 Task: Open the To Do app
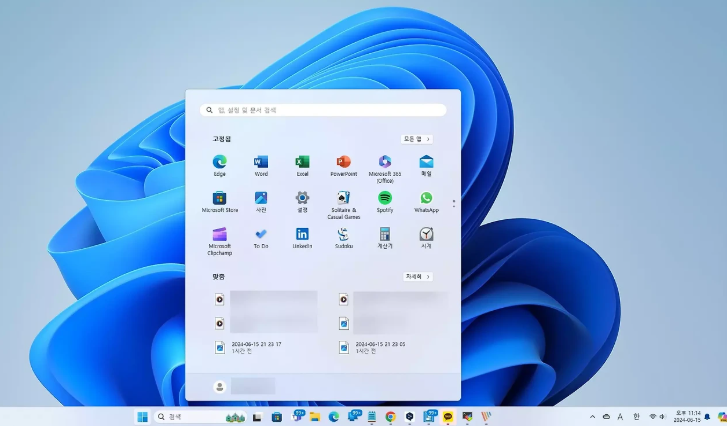[x=261, y=238]
